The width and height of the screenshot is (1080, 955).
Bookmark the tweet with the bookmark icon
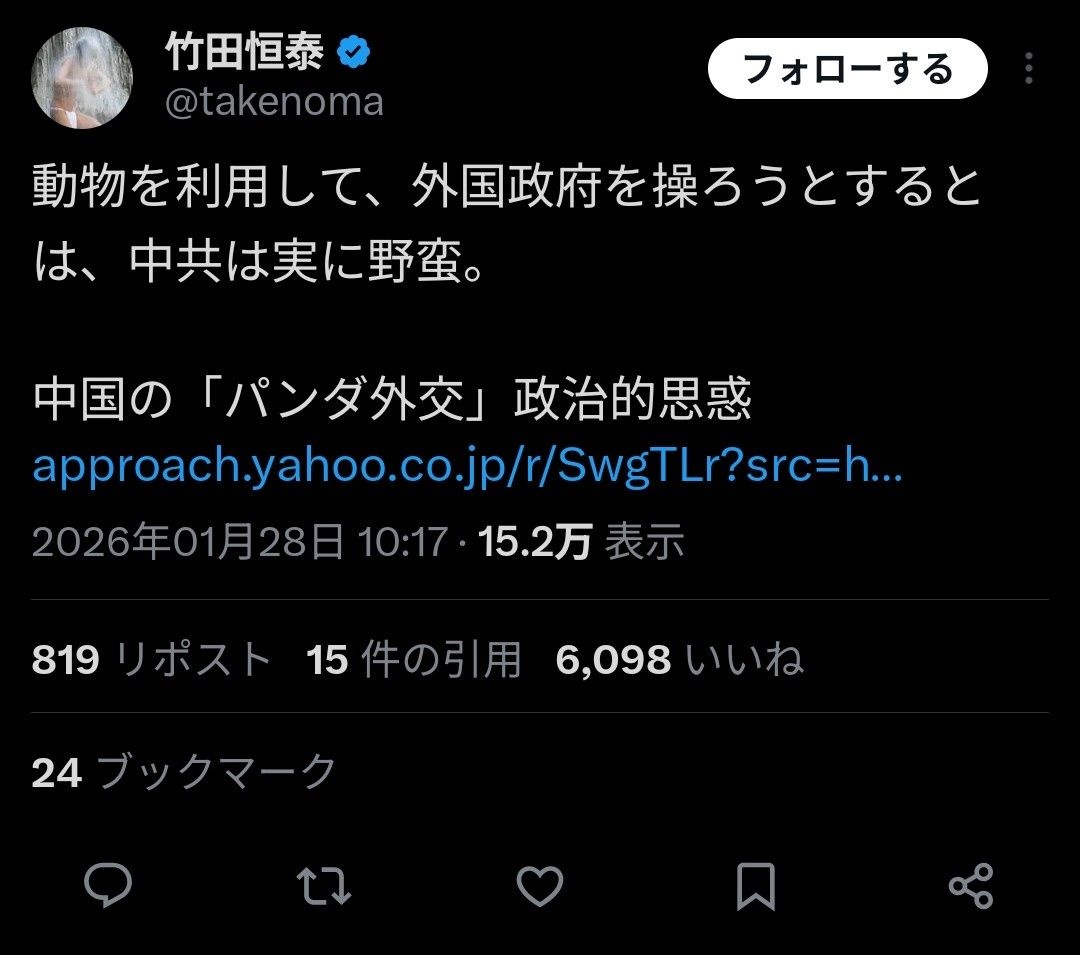[756, 886]
